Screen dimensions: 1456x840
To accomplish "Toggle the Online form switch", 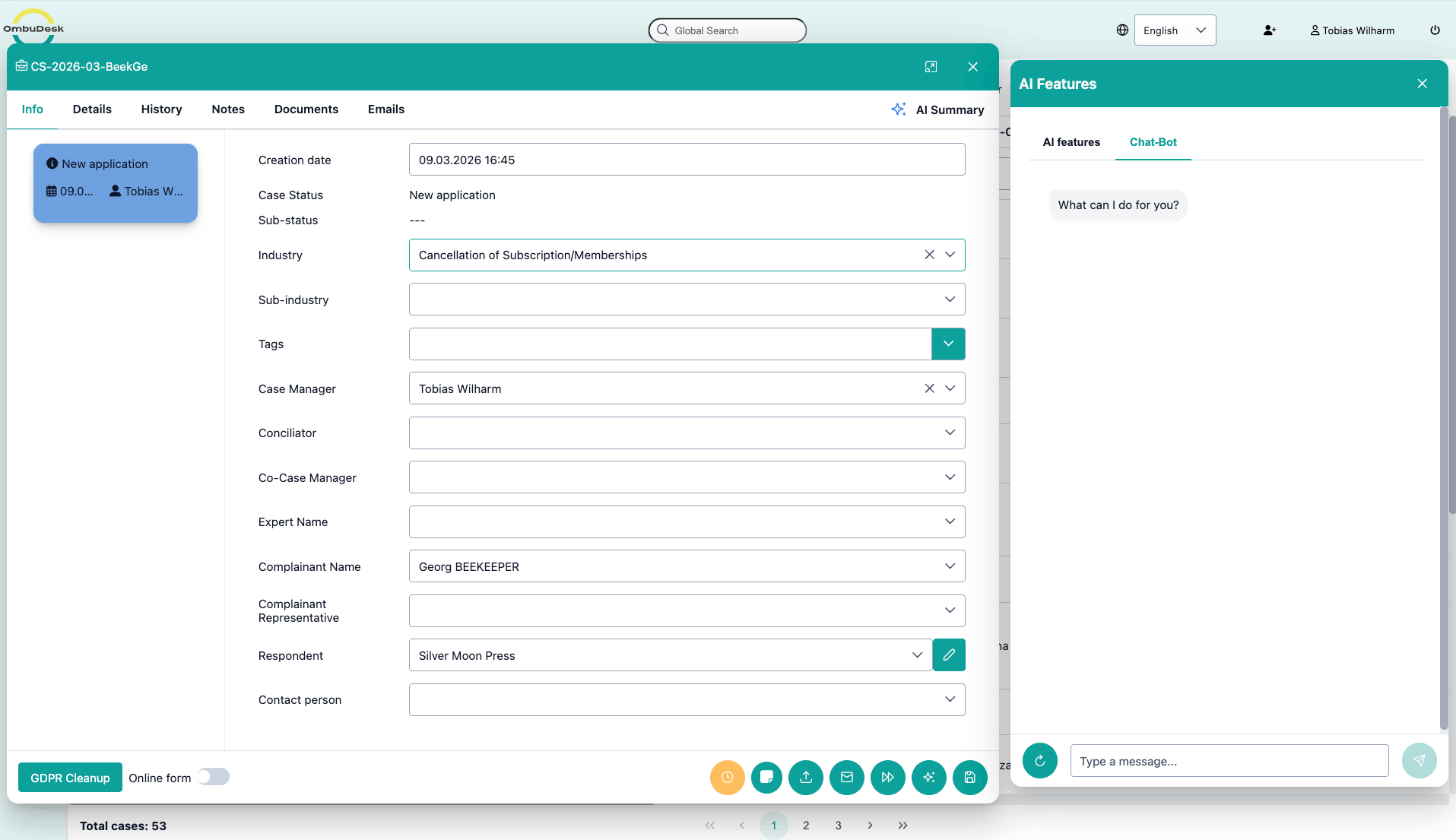I will tap(214, 777).
